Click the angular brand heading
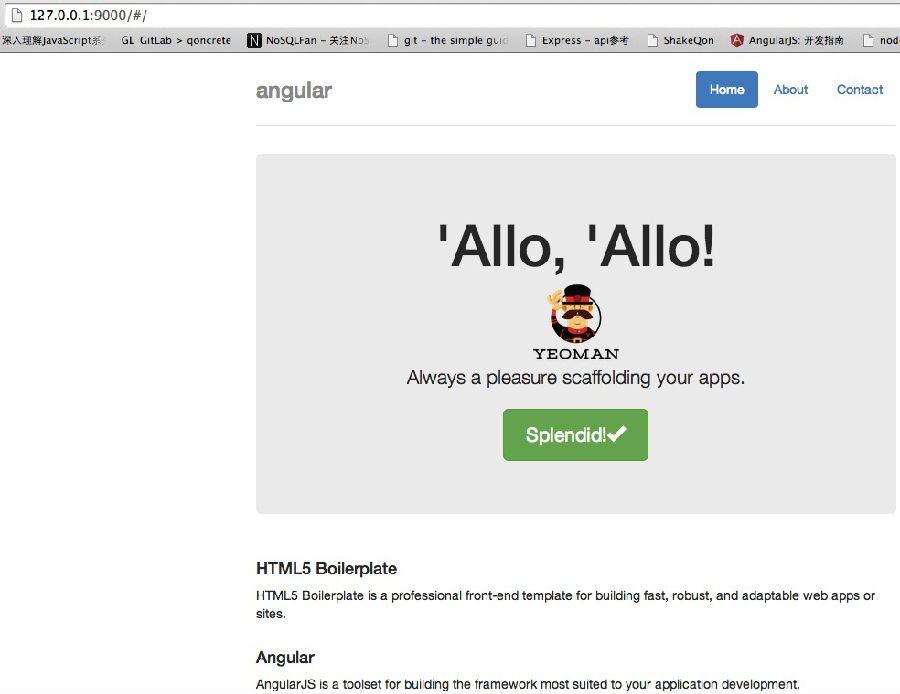Viewport: 900px width, 694px height. [293, 91]
